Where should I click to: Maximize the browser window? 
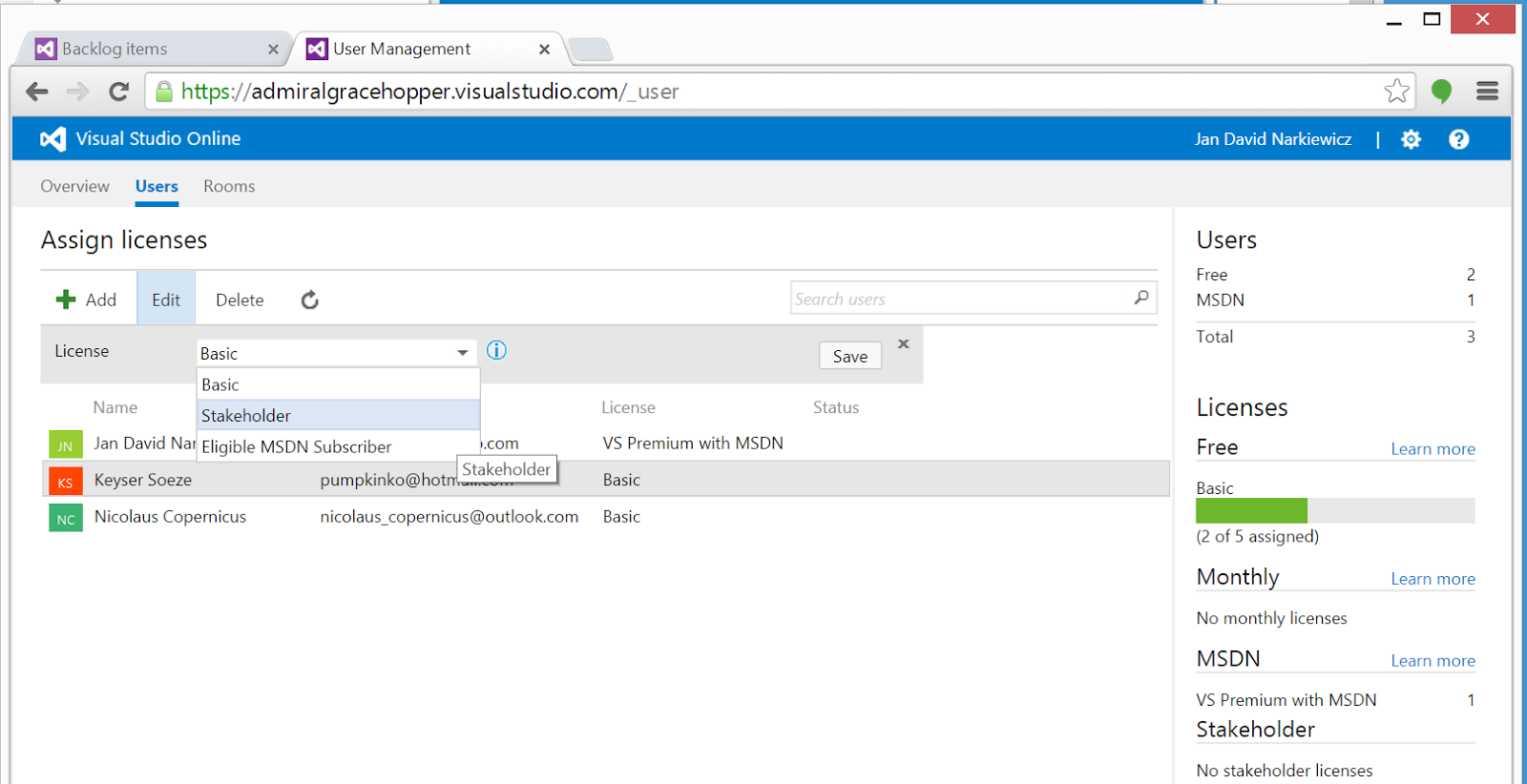[1432, 19]
